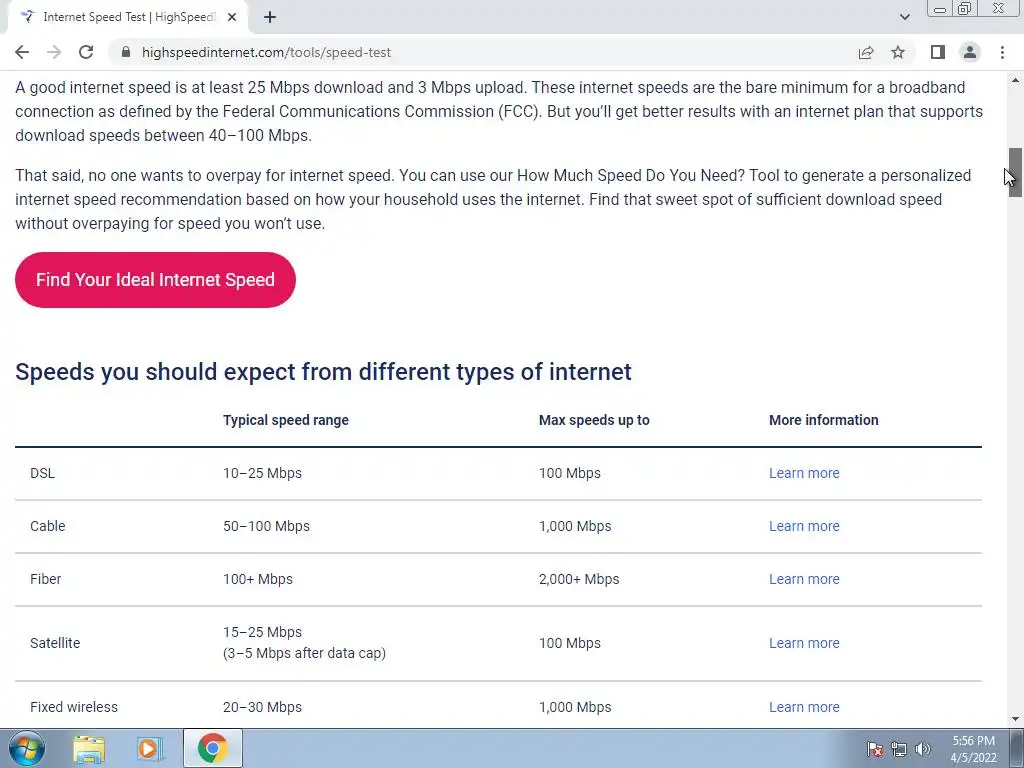
Task: Select the Internet Speed Test tab
Action: pos(128,18)
